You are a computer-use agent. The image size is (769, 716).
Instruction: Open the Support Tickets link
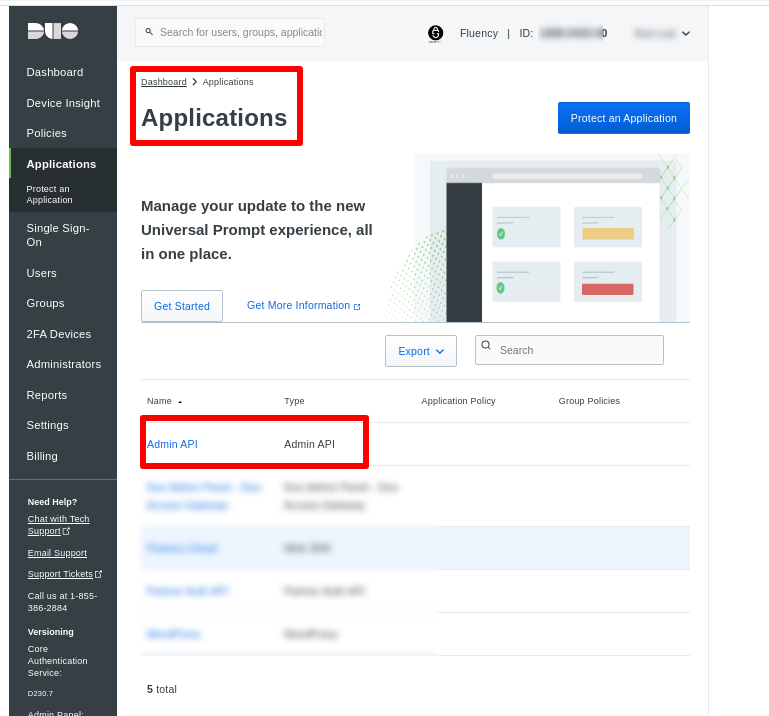60,574
